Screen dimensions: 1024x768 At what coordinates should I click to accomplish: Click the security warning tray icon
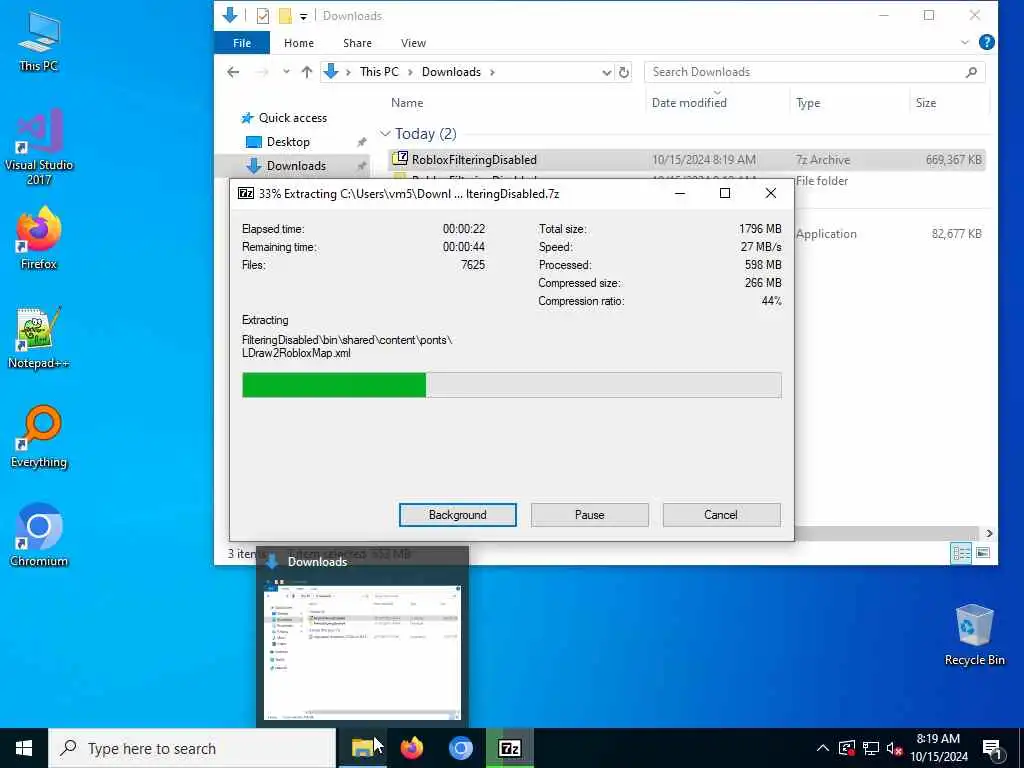click(x=847, y=748)
